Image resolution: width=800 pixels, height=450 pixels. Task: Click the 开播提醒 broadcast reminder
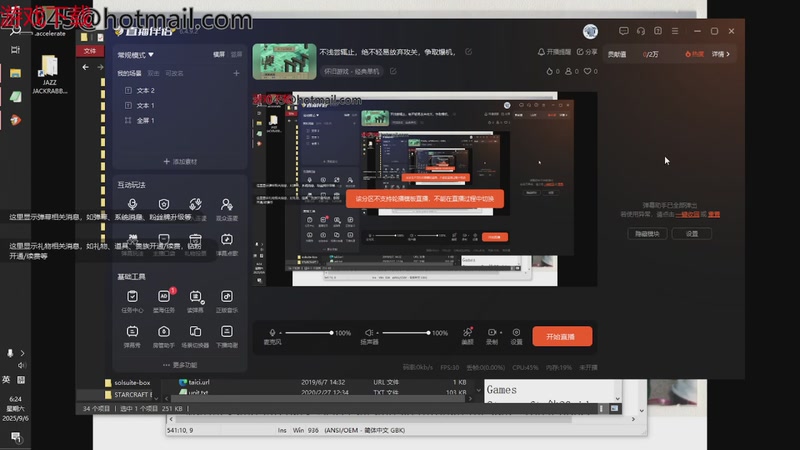coord(554,52)
